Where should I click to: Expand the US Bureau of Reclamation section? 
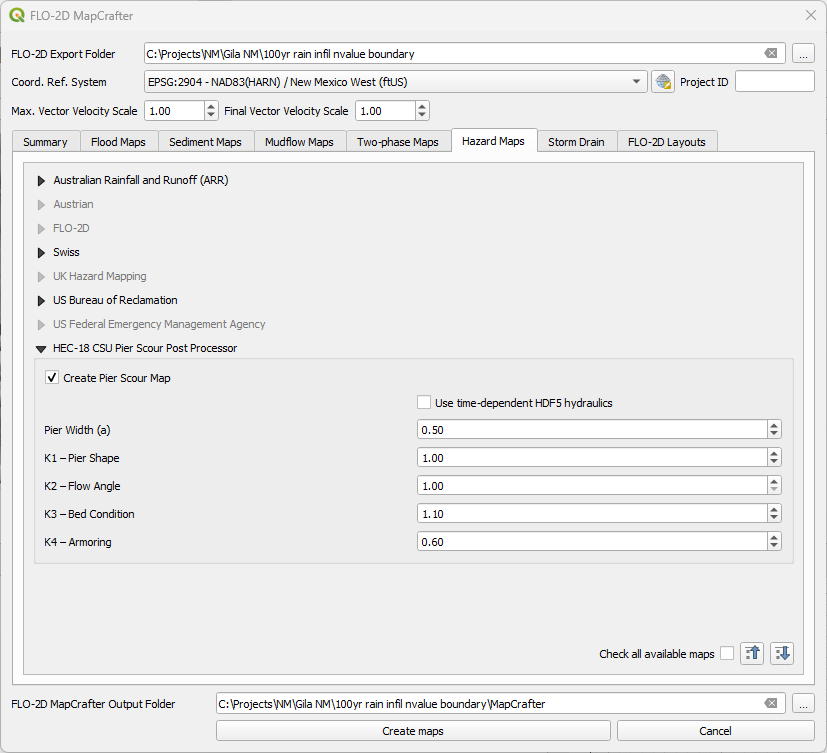[42, 301]
